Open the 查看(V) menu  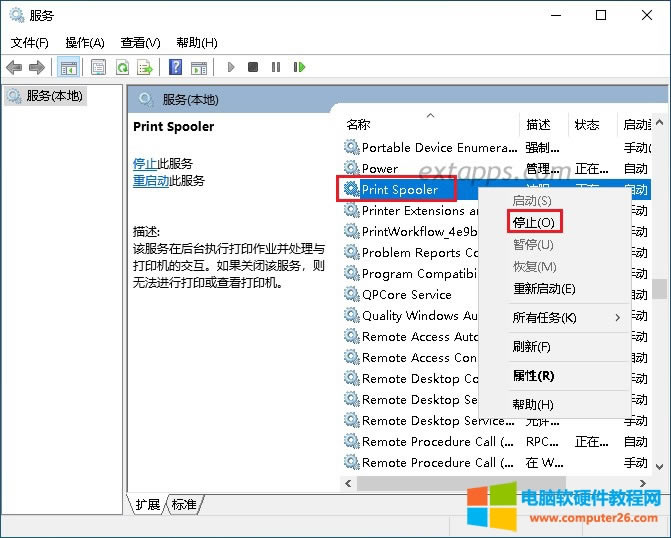(140, 43)
